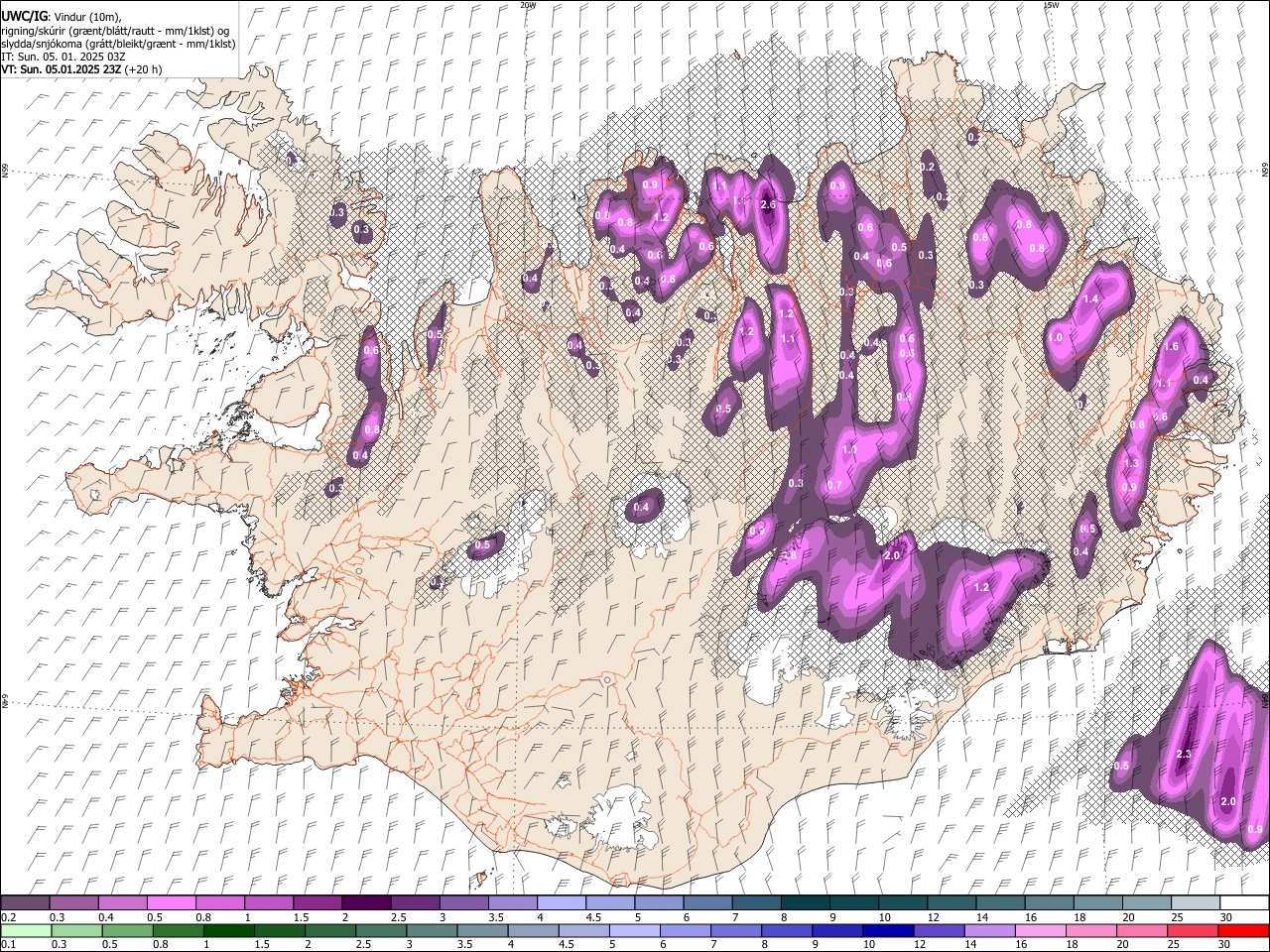Image resolution: width=1270 pixels, height=952 pixels.
Task: Click the upper legend swatch labeled 0.5
Action: 171,902
